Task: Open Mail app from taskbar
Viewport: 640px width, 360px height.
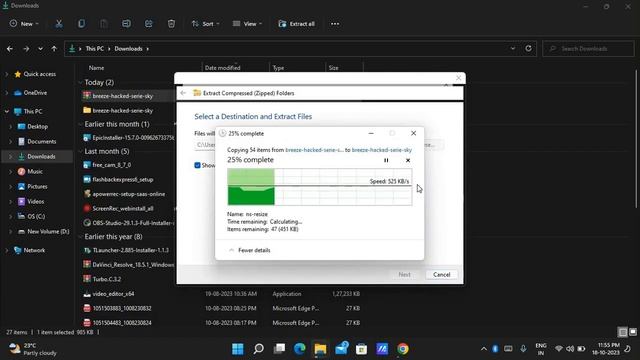Action: point(341,349)
